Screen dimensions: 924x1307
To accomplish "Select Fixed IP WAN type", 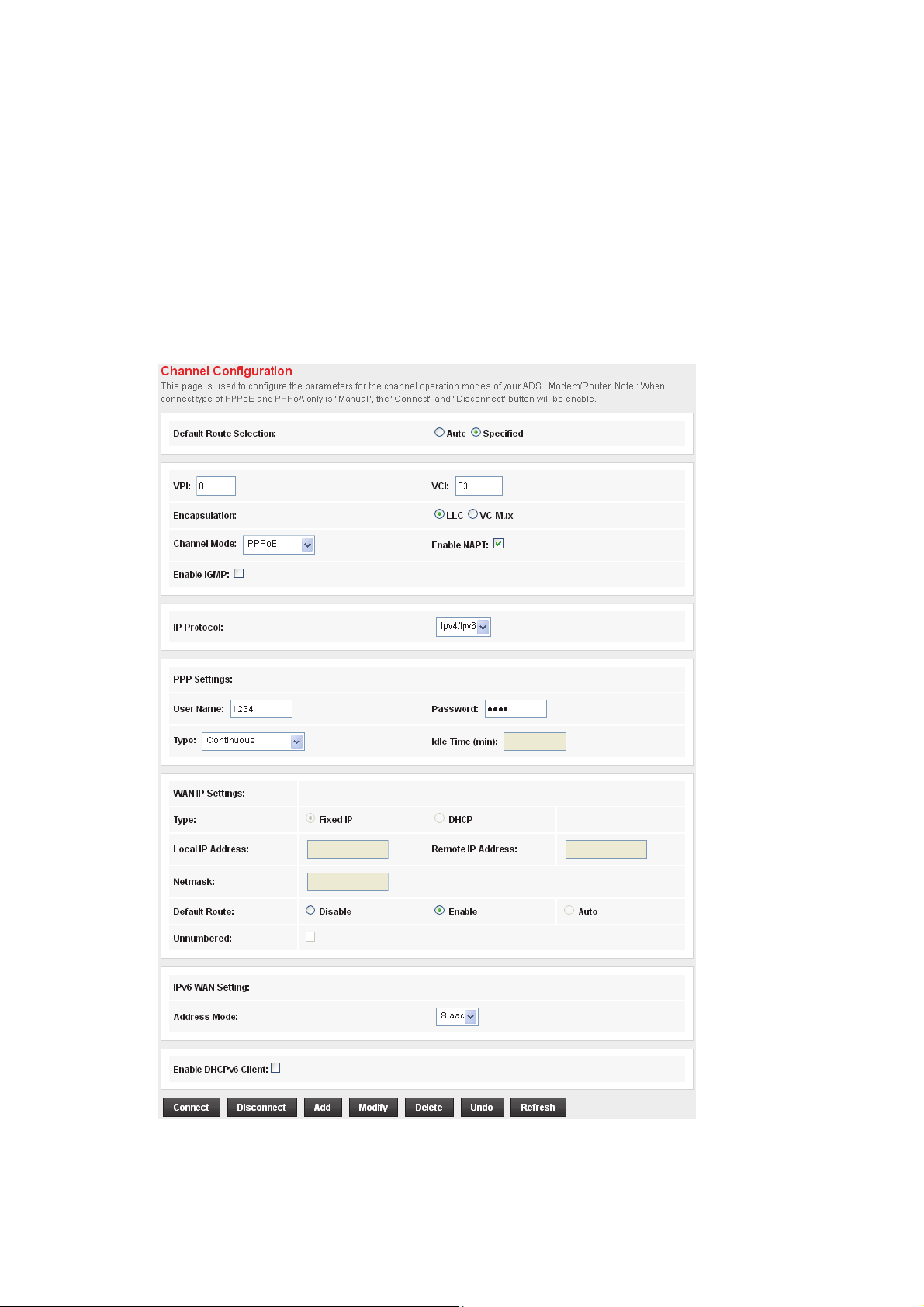I will tap(310, 818).
